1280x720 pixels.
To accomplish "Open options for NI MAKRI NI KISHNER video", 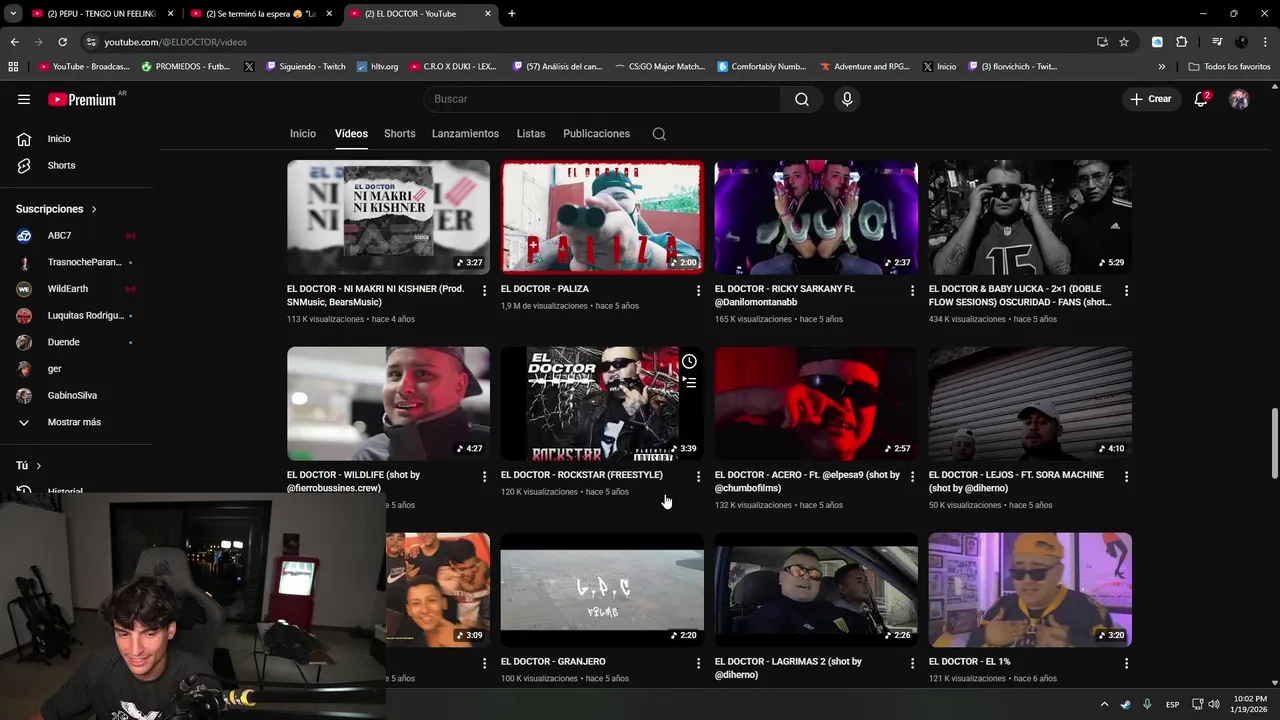I will 484,290.
